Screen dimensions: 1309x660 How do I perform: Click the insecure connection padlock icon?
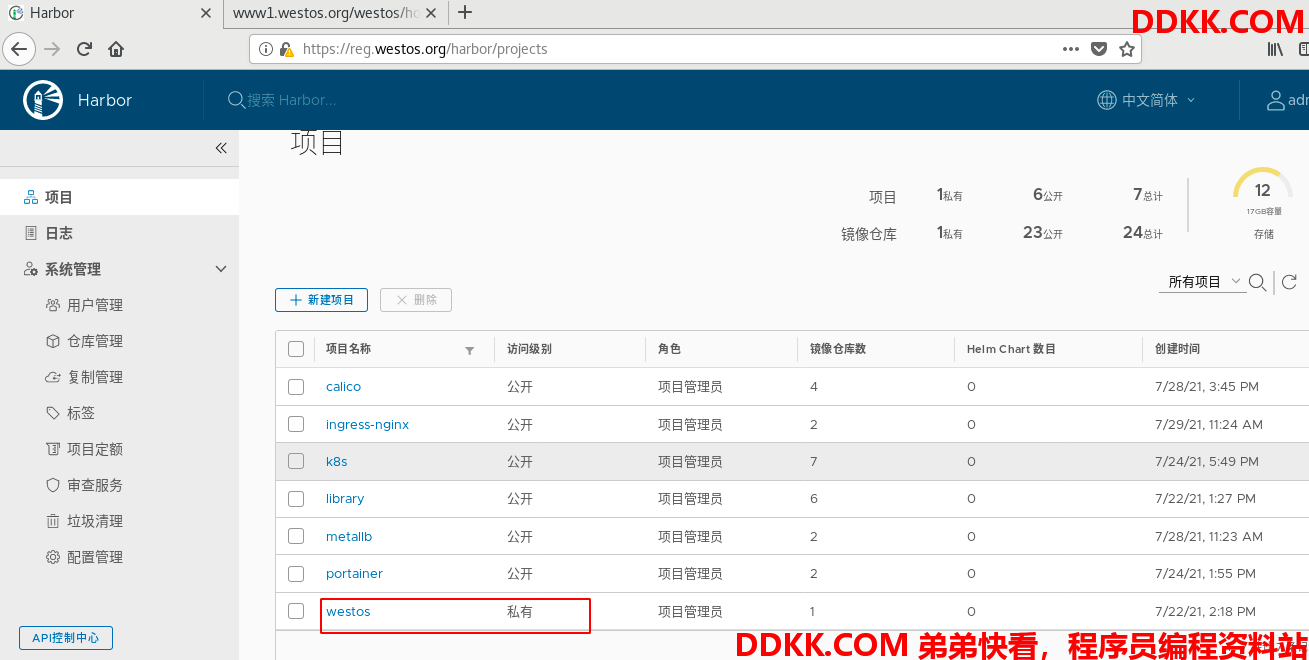[x=286, y=49]
